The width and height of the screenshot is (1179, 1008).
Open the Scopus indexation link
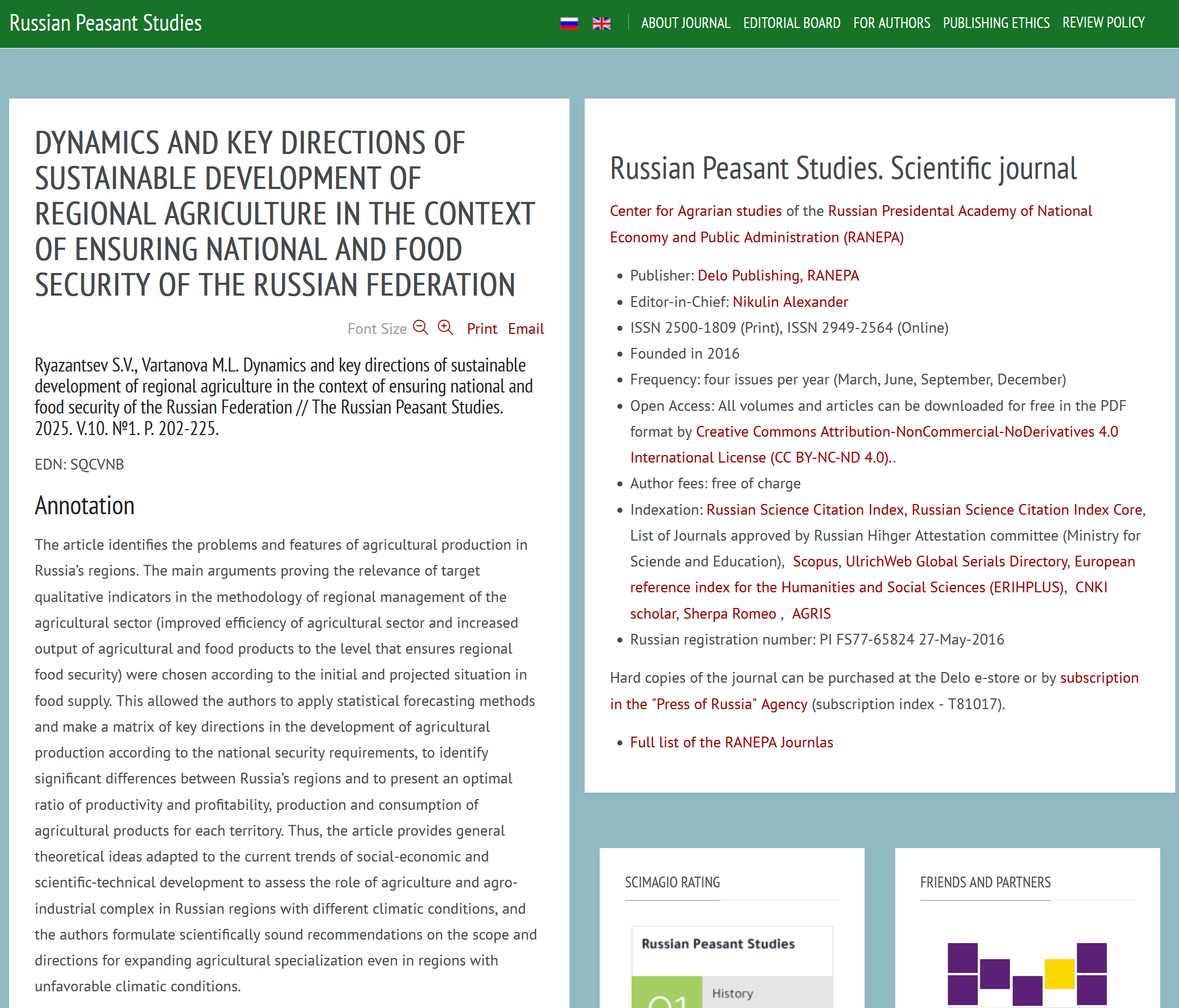coord(815,562)
